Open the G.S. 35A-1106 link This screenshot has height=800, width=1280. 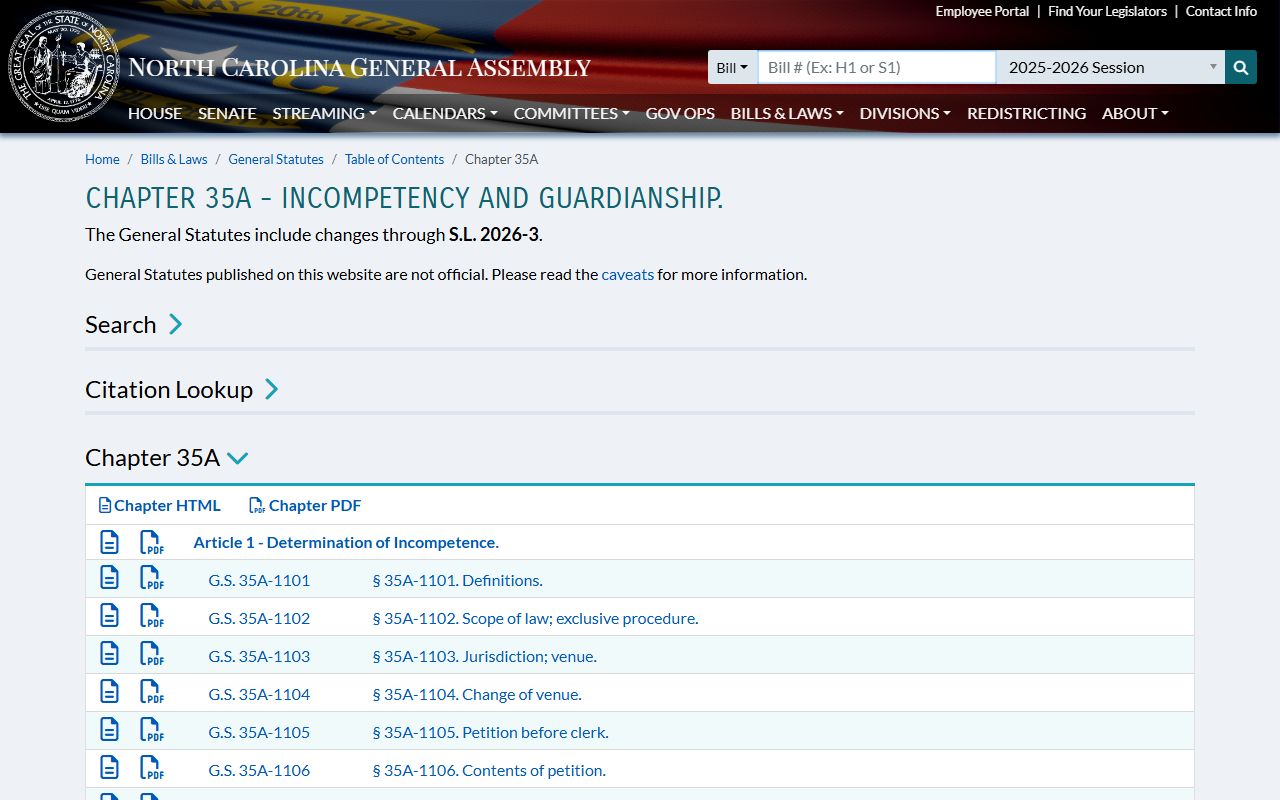point(259,770)
